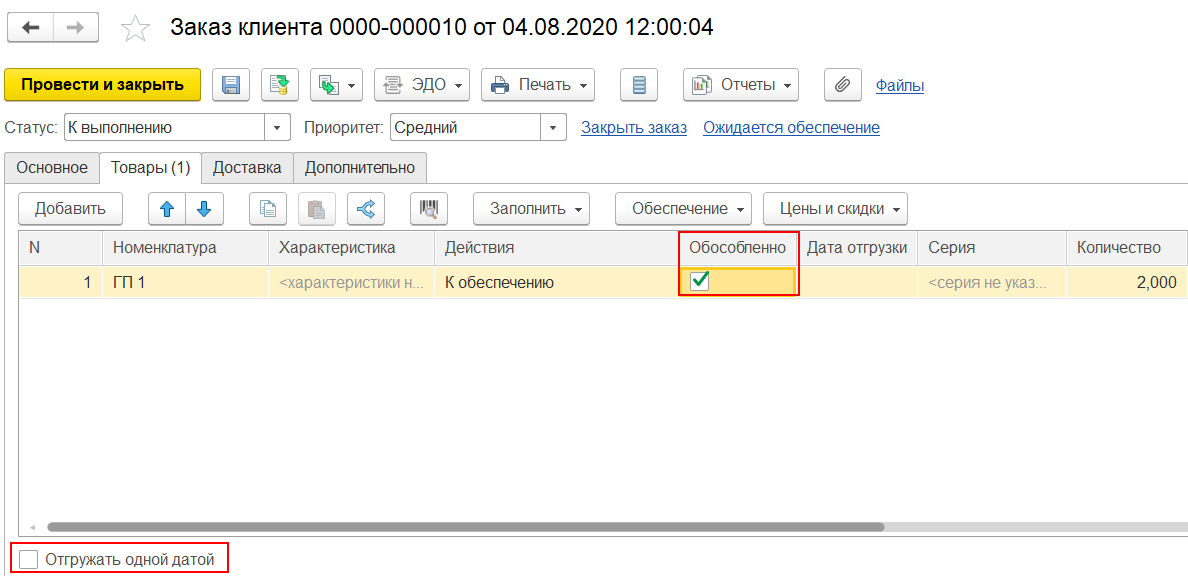Switch to the Дополнительно tab
The image size is (1188, 576).
360,168
